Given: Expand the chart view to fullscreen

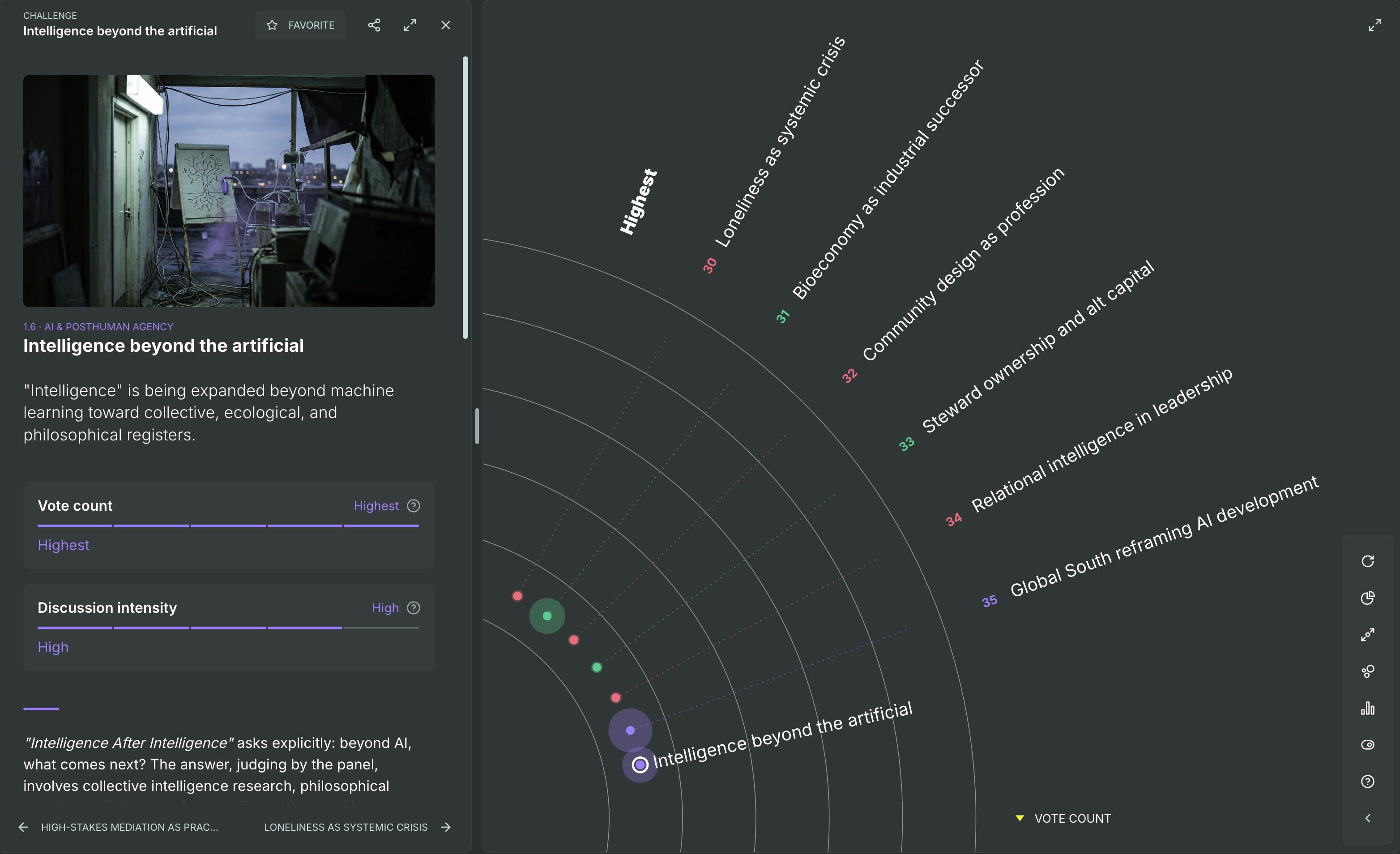Looking at the screenshot, I should (1374, 26).
